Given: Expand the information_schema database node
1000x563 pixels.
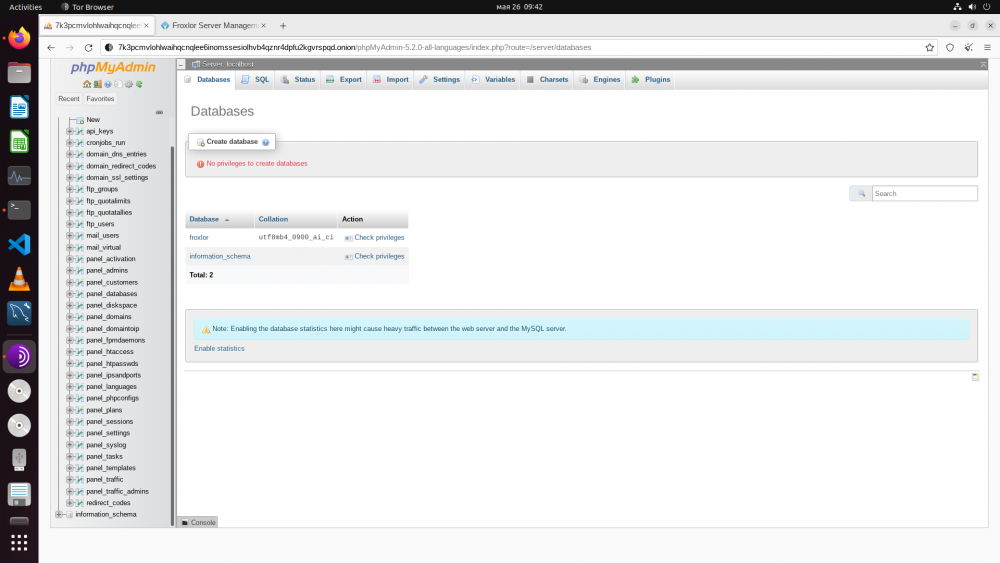Looking at the screenshot, I should pyautogui.click(x=59, y=515).
